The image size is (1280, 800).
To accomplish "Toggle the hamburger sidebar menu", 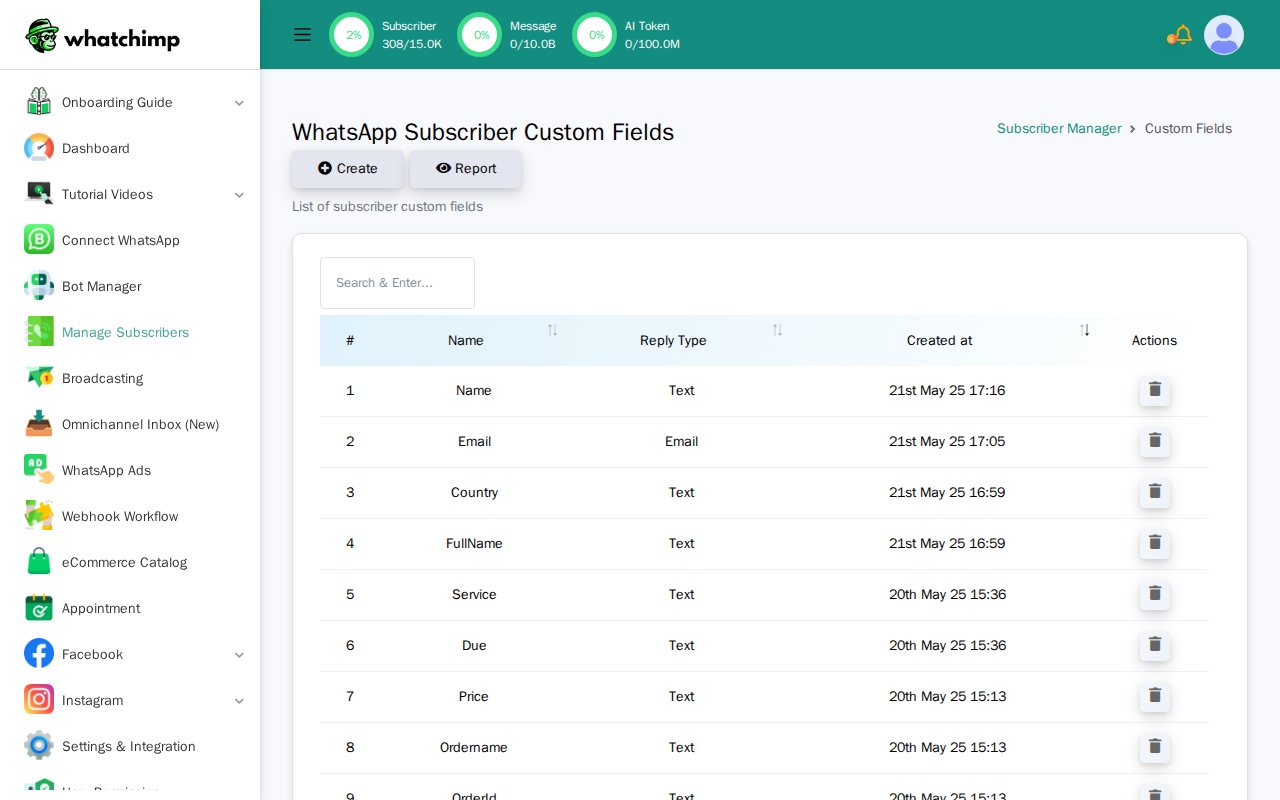I will 302,35.
